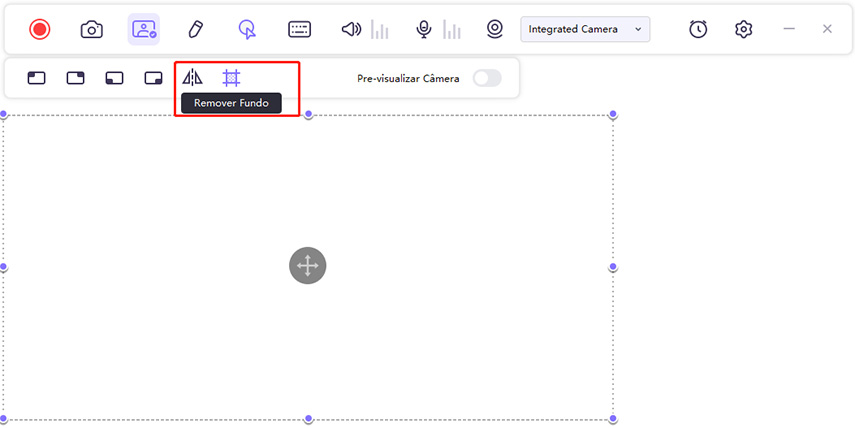This screenshot has height=428, width=855.
Task: Take a screenshot with the camera icon
Action: point(92,29)
